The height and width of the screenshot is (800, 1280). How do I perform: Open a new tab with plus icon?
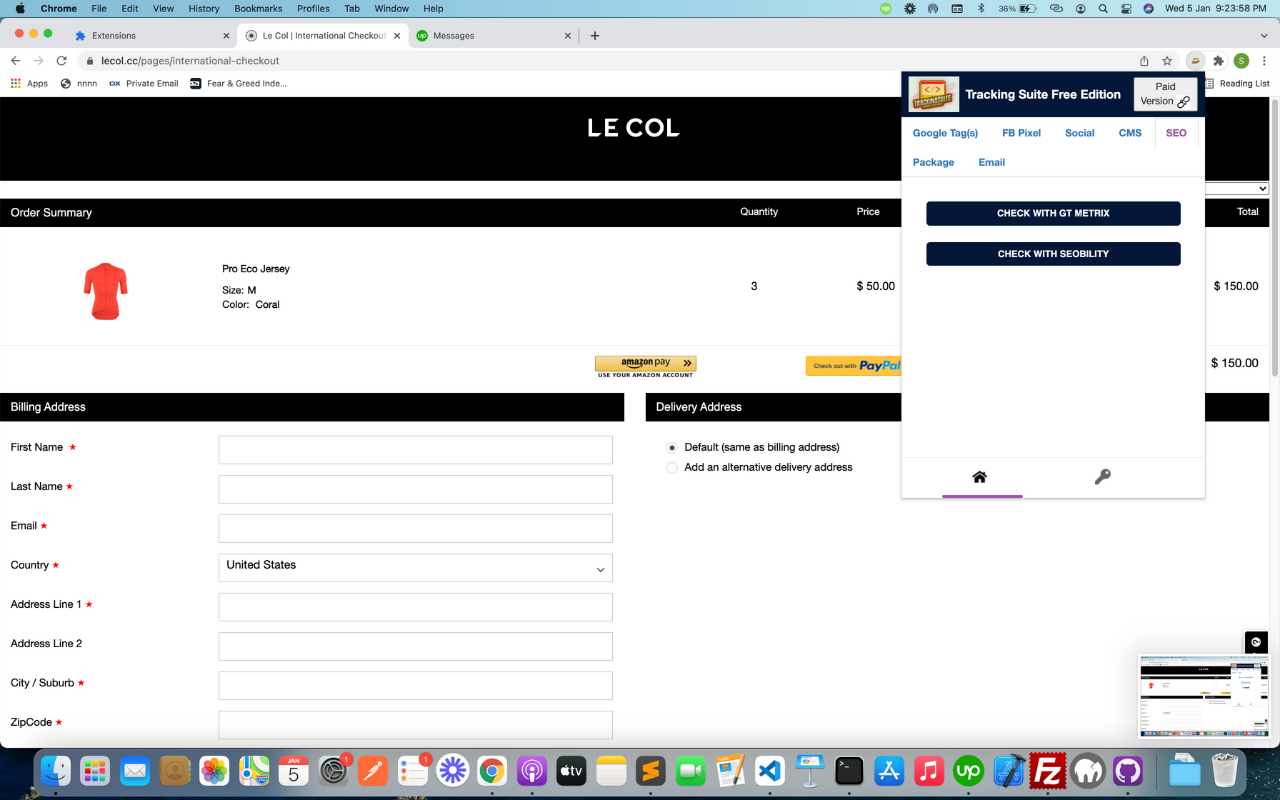pyautogui.click(x=595, y=35)
